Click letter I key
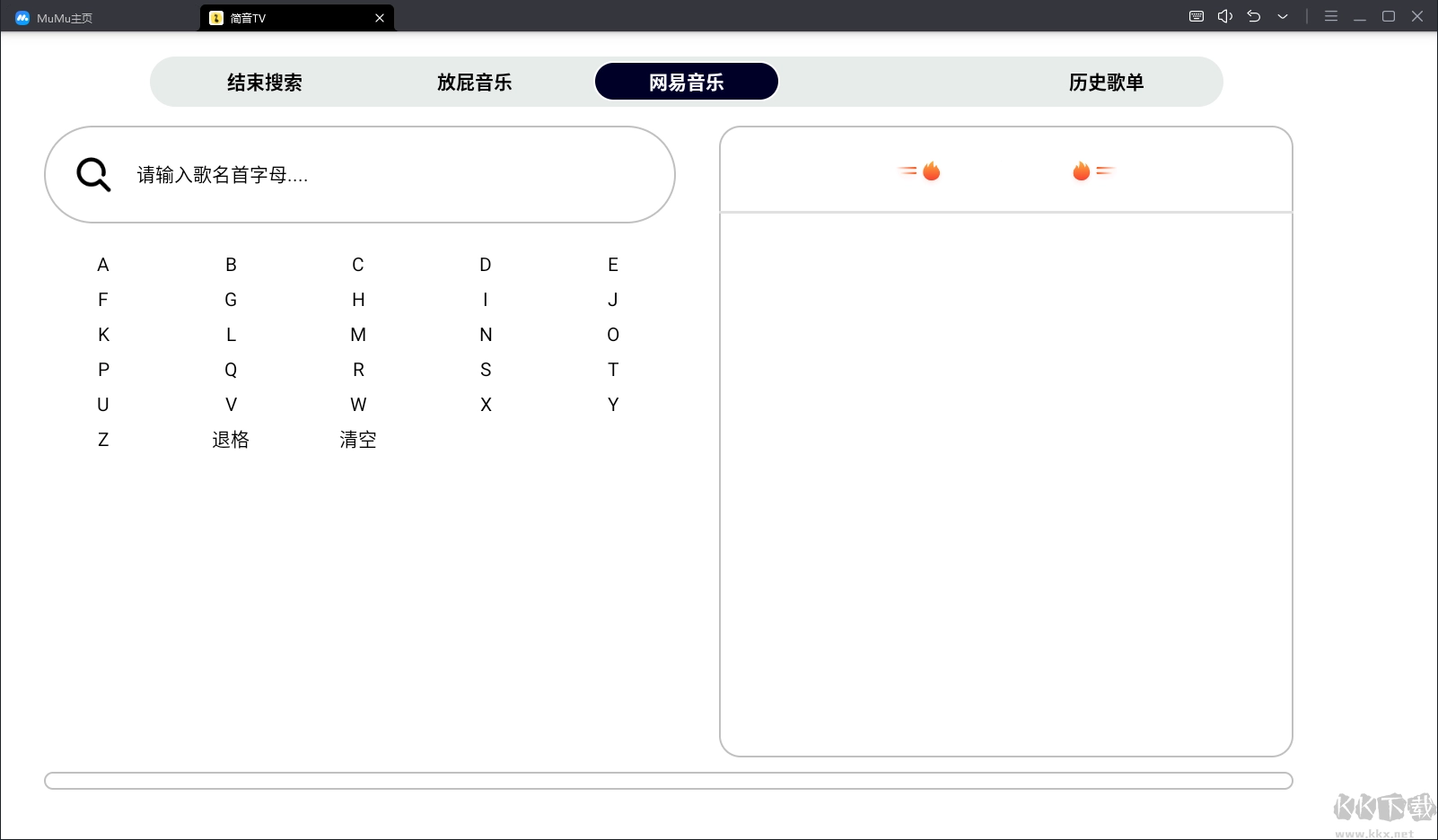The image size is (1438, 840). click(486, 300)
